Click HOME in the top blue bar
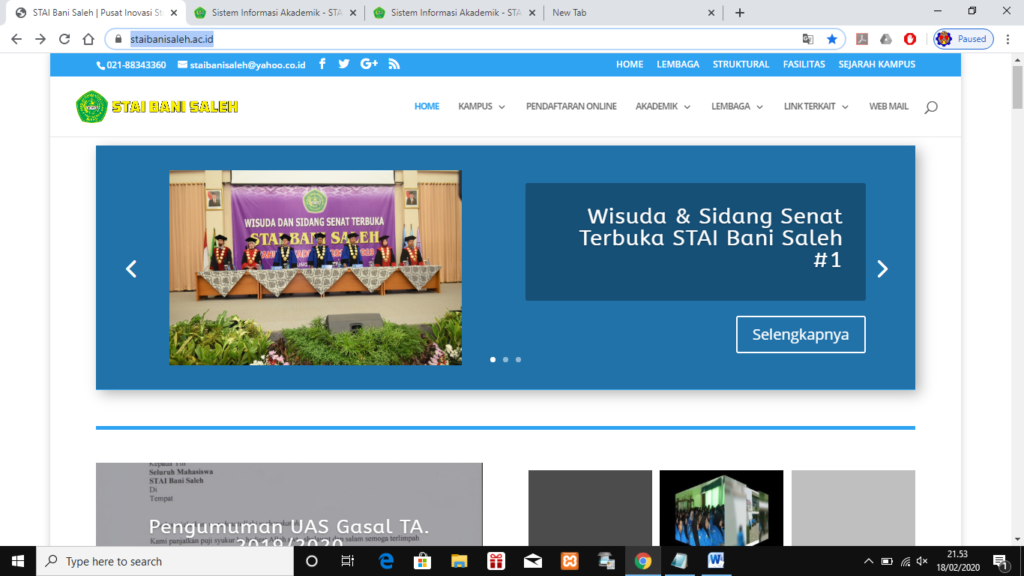This screenshot has height=576, width=1024. 630,64
